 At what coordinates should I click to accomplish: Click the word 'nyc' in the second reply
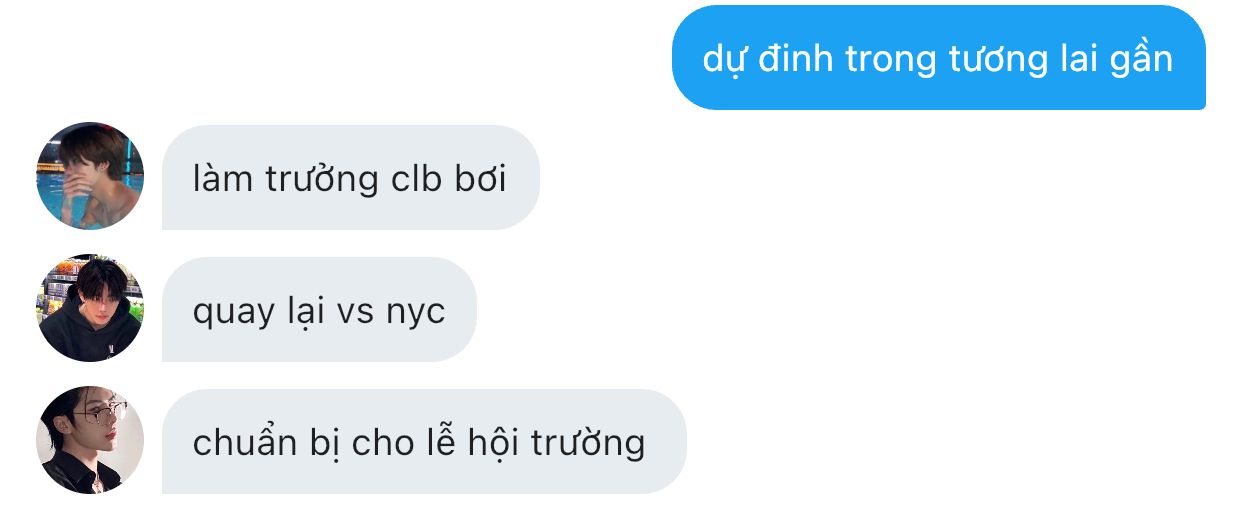[x=415, y=313]
